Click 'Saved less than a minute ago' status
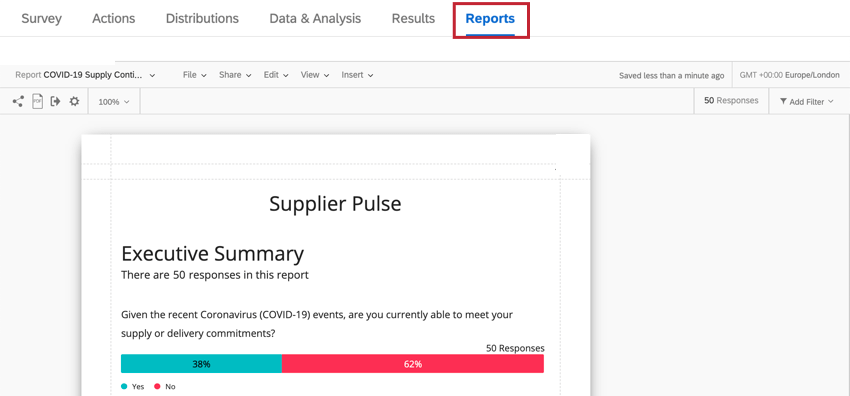850x396 pixels. [671, 76]
